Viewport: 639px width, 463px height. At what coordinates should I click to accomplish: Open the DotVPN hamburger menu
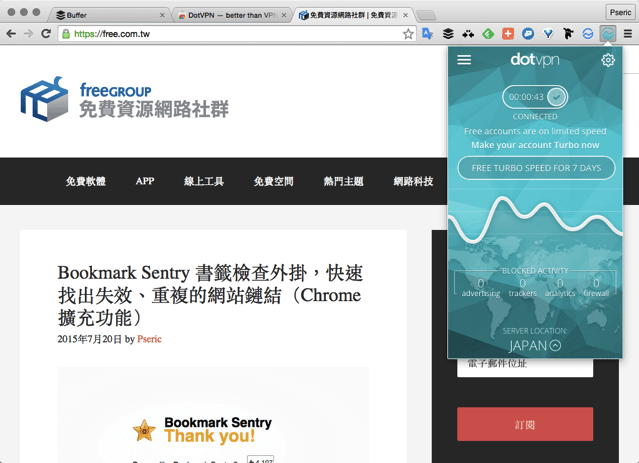point(464,60)
